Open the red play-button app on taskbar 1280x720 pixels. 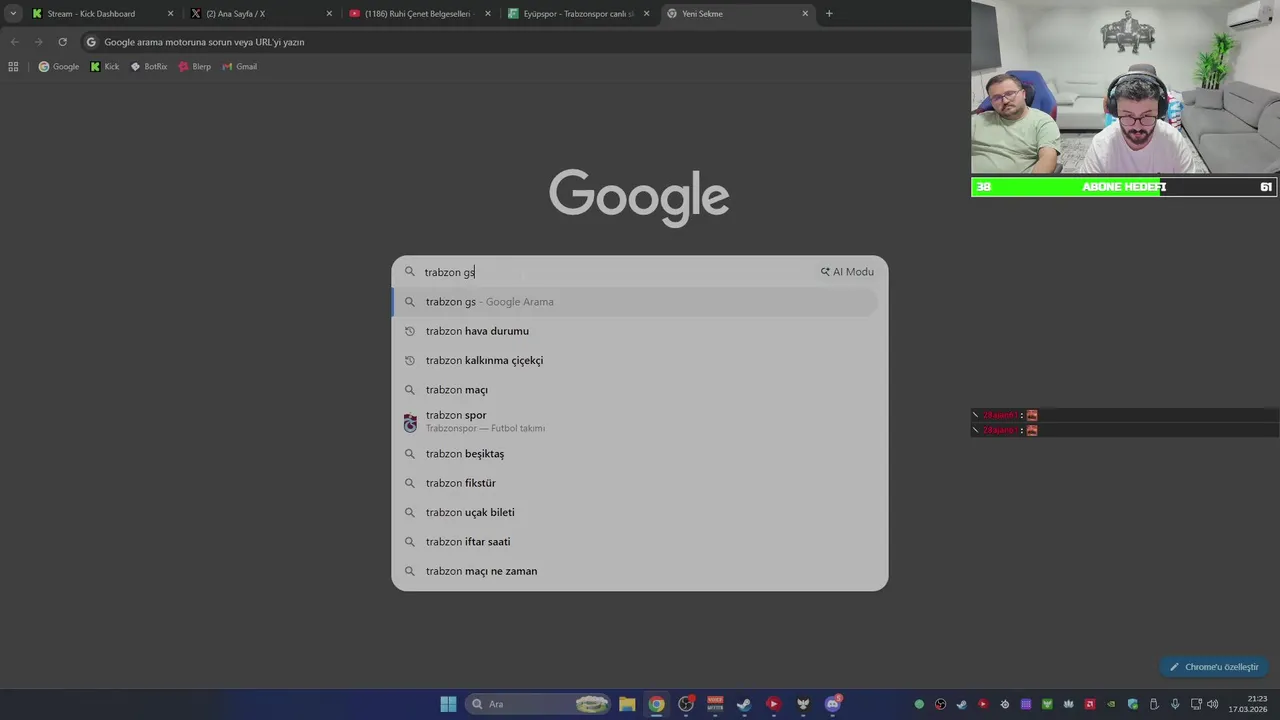click(773, 704)
